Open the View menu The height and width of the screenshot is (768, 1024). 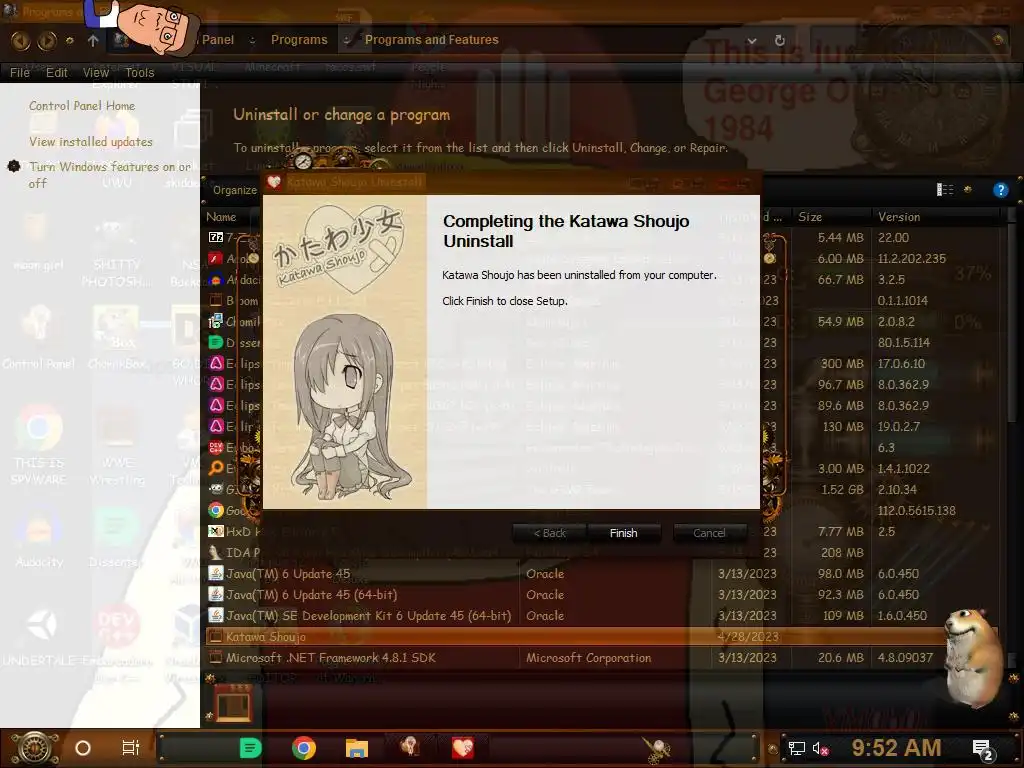95,72
